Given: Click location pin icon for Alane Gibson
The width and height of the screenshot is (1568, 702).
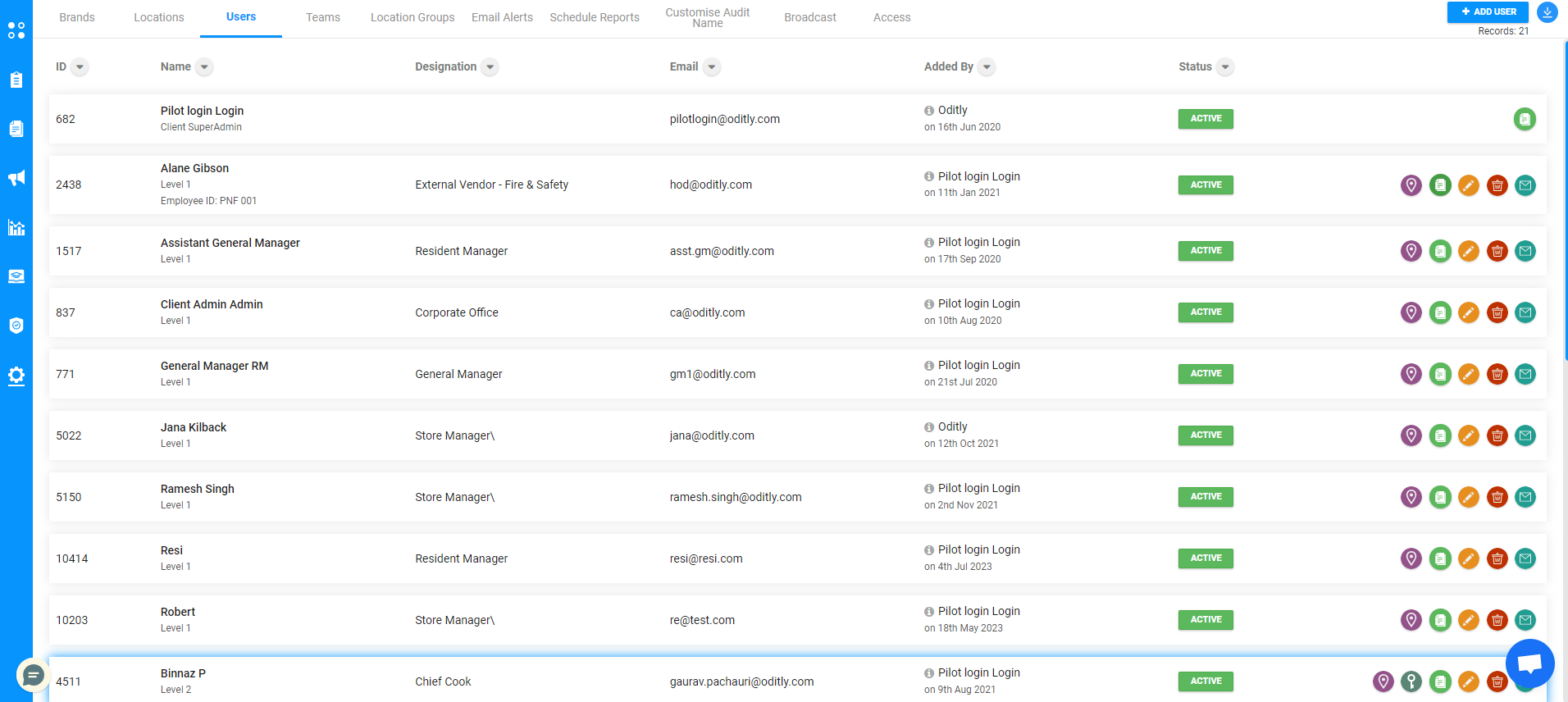Looking at the screenshot, I should (1411, 185).
